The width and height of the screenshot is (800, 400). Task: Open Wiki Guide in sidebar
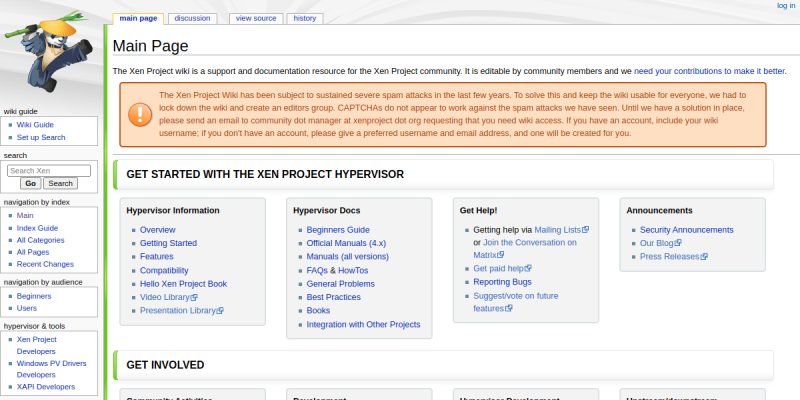pyautogui.click(x=35, y=124)
